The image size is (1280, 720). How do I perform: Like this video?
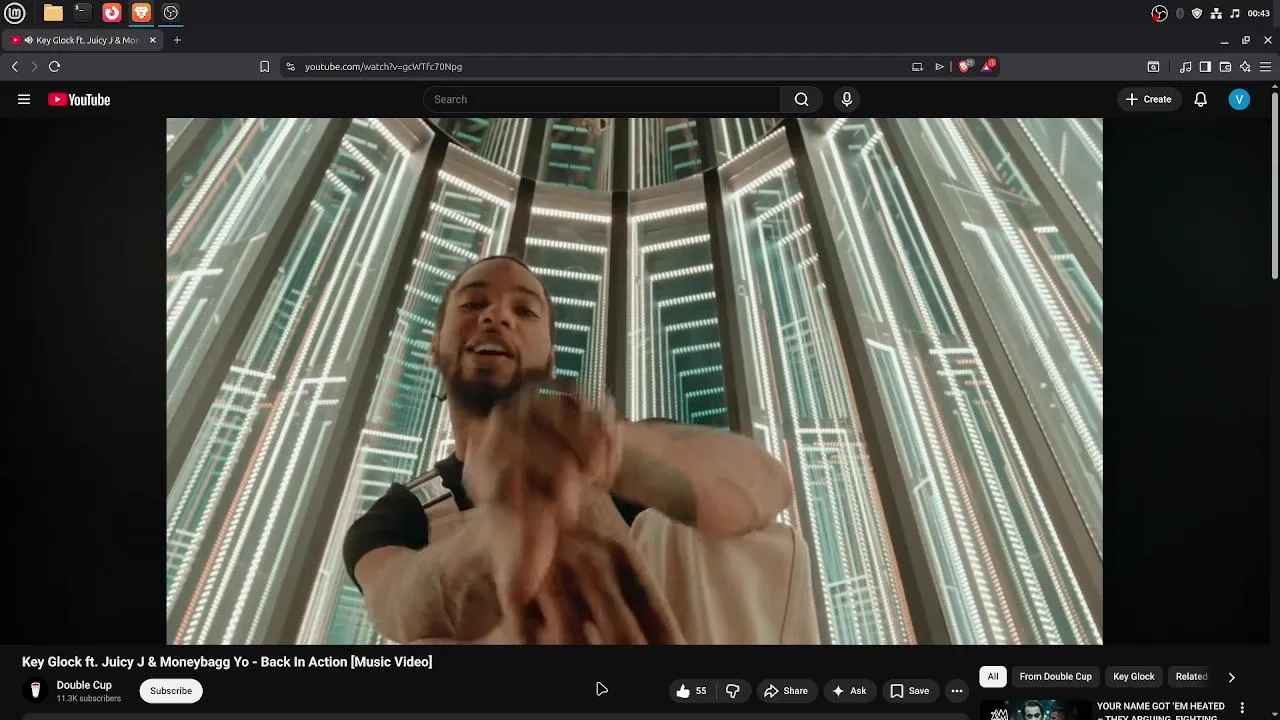click(691, 690)
